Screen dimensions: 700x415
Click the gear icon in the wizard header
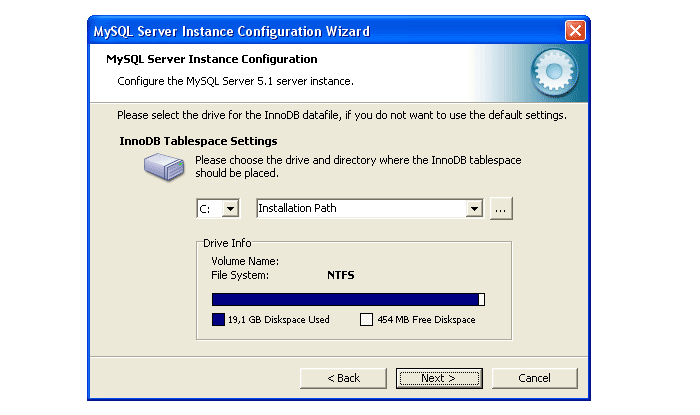tap(549, 71)
